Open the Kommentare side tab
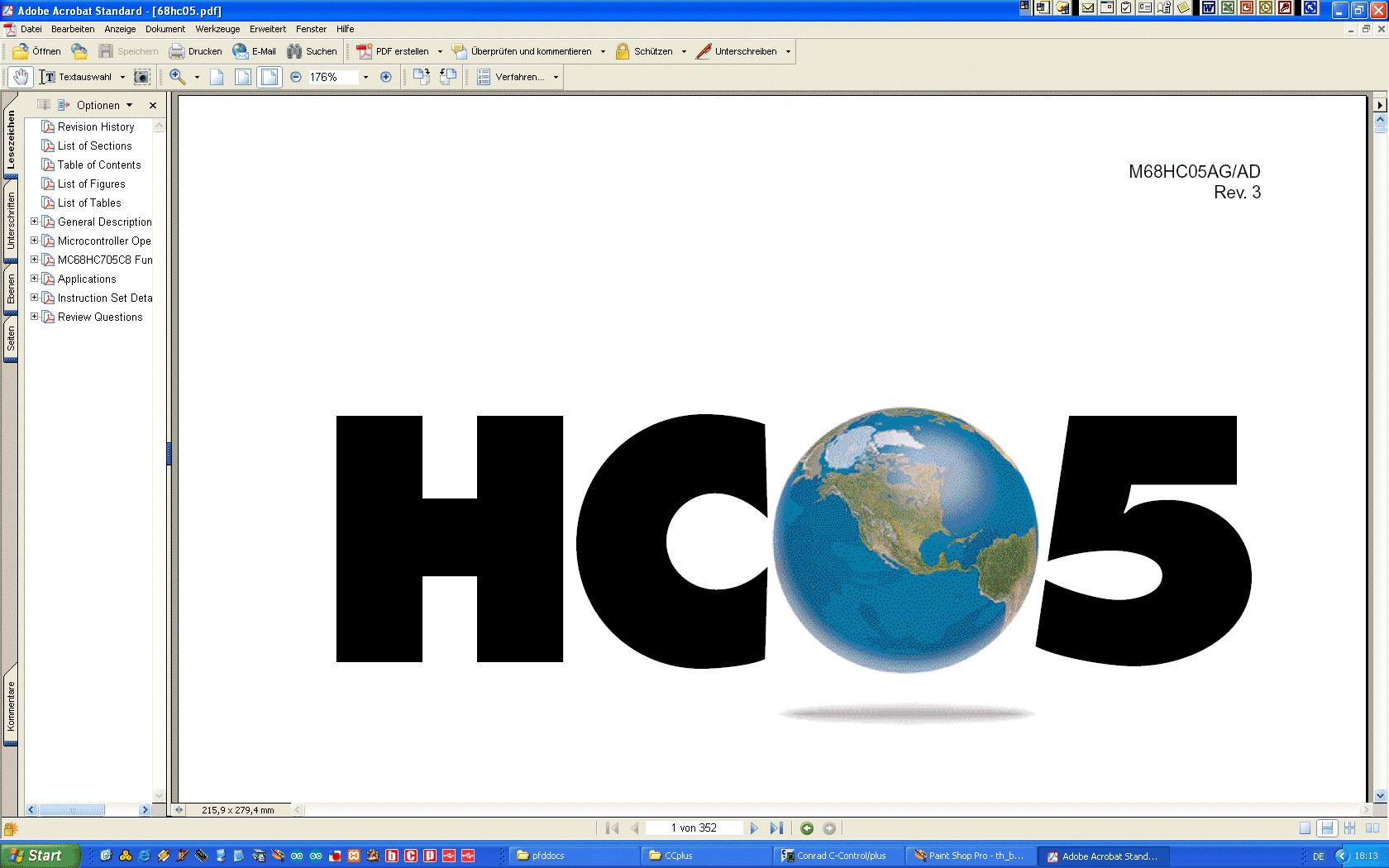 point(11,705)
